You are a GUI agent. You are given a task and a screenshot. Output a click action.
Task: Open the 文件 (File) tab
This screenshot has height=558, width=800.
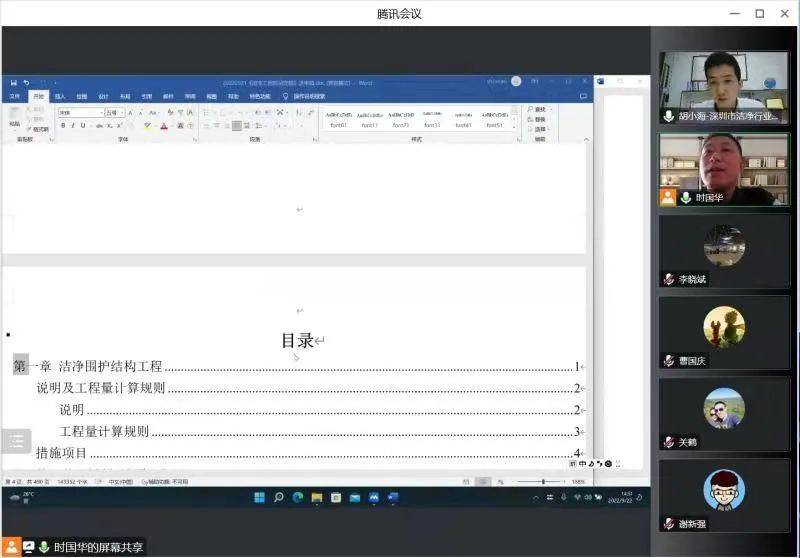(x=15, y=96)
